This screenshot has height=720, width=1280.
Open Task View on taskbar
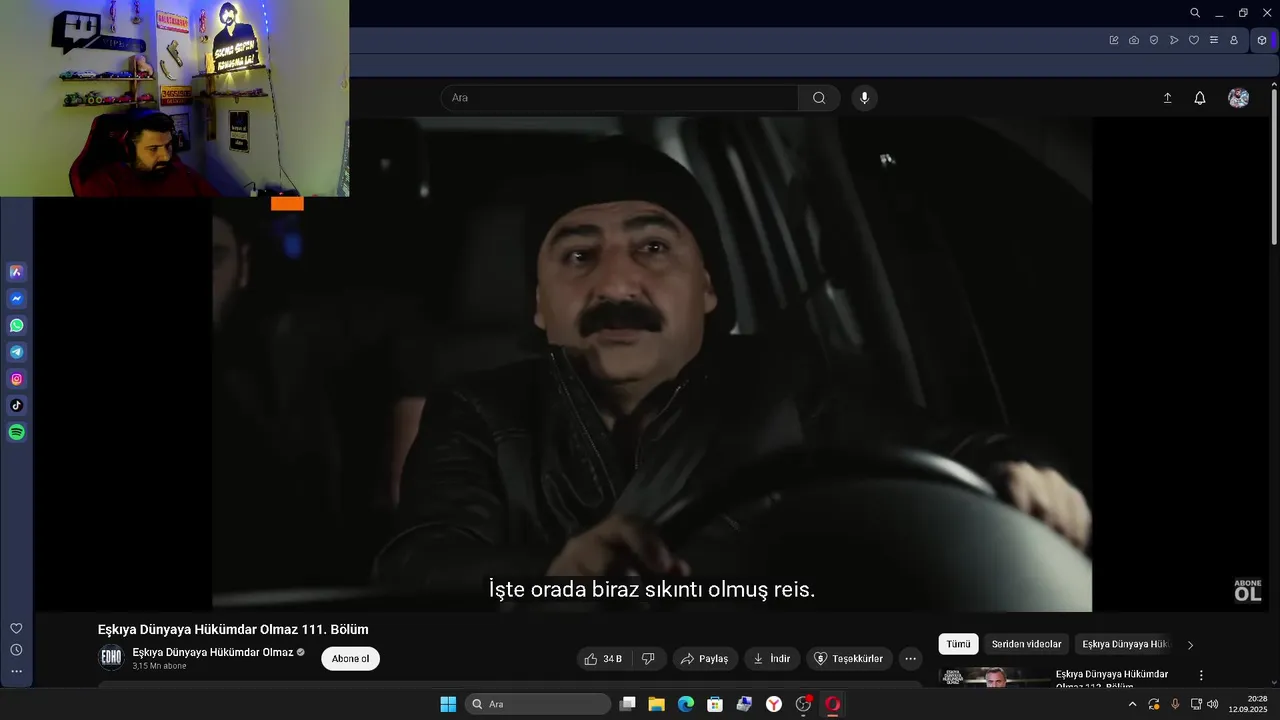coord(627,704)
